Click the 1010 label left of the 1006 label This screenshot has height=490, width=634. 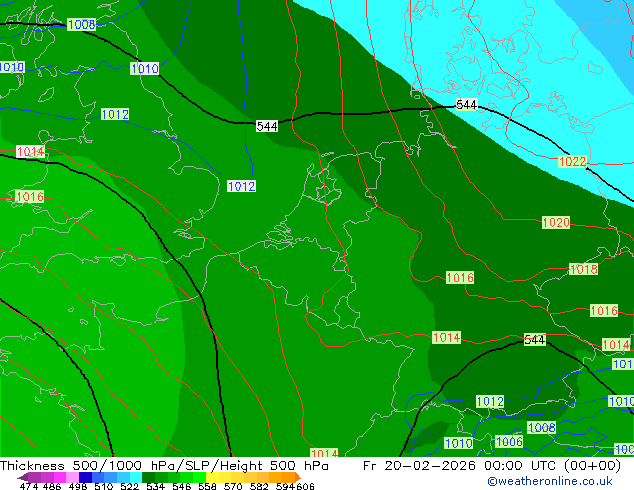pos(459,444)
